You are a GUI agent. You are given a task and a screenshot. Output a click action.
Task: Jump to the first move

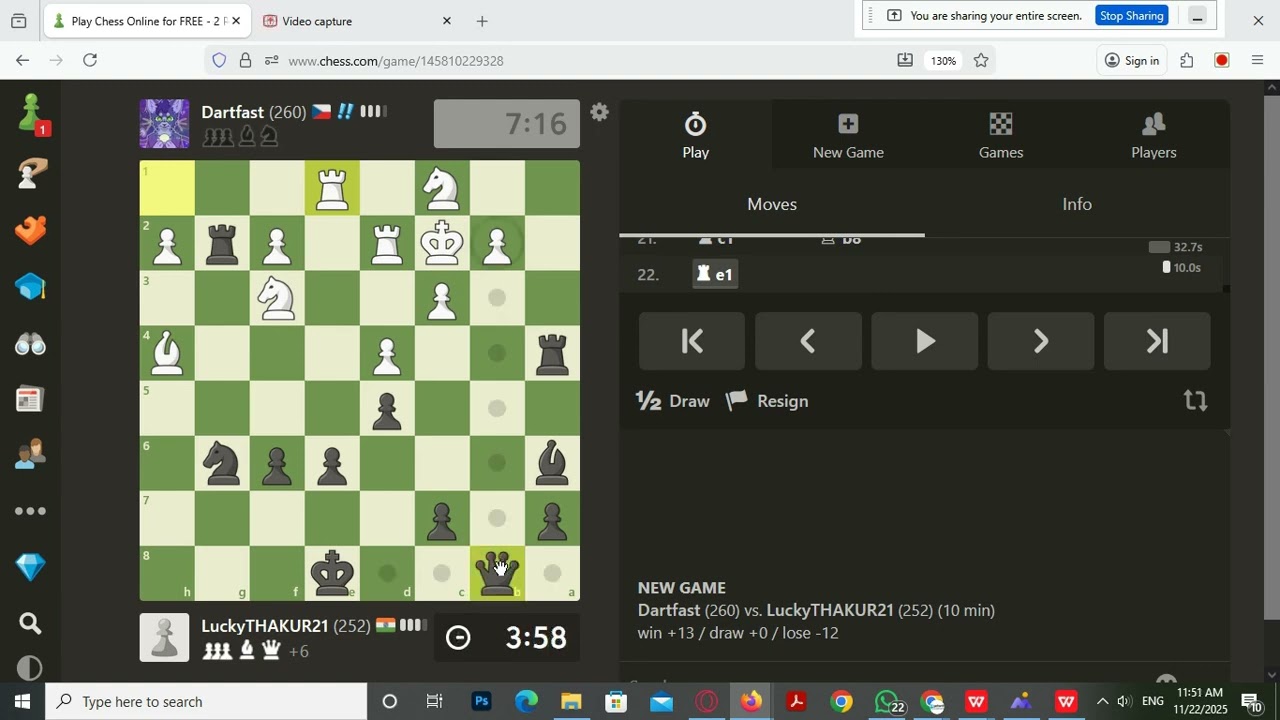(x=692, y=341)
